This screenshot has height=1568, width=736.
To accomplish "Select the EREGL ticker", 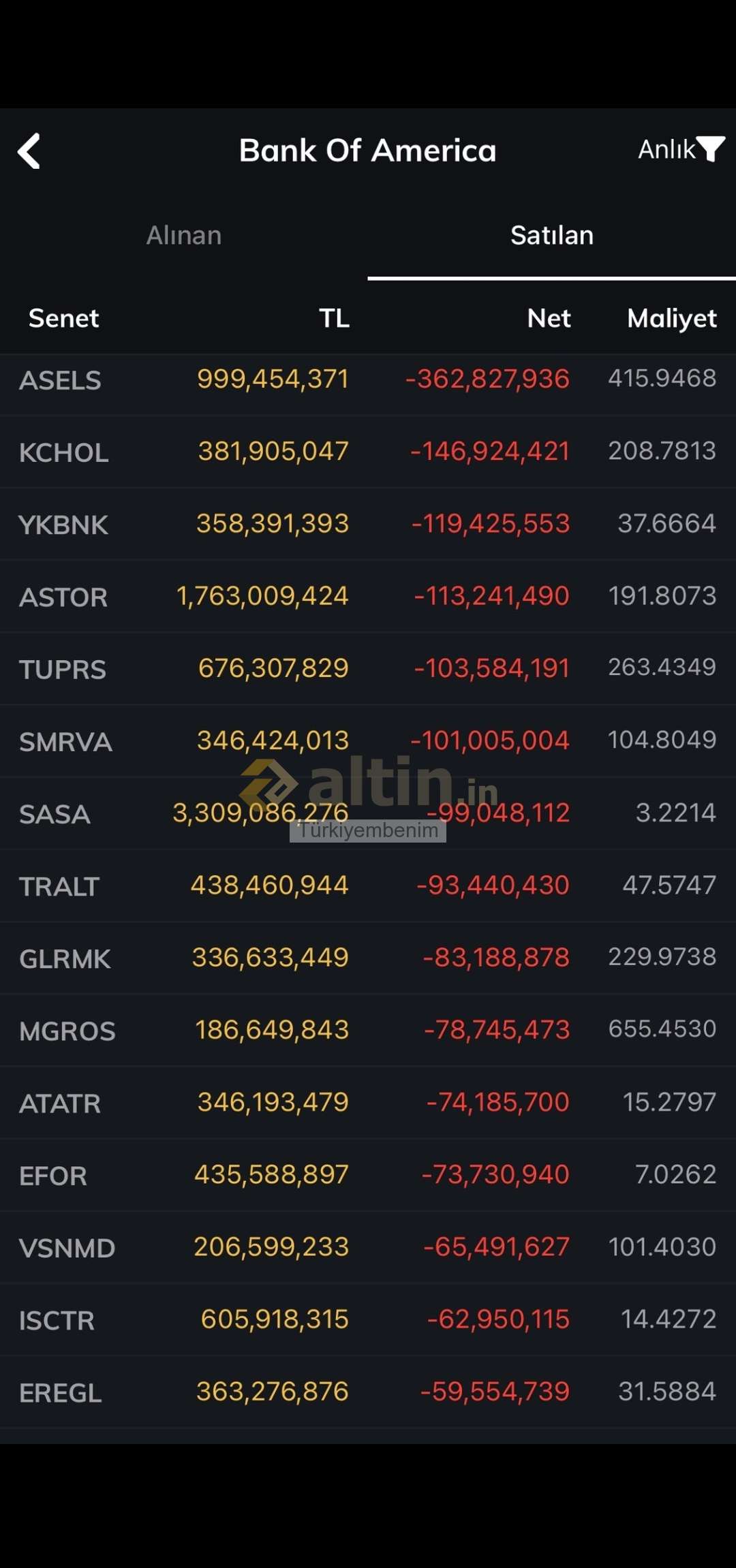I will click(x=60, y=1393).
